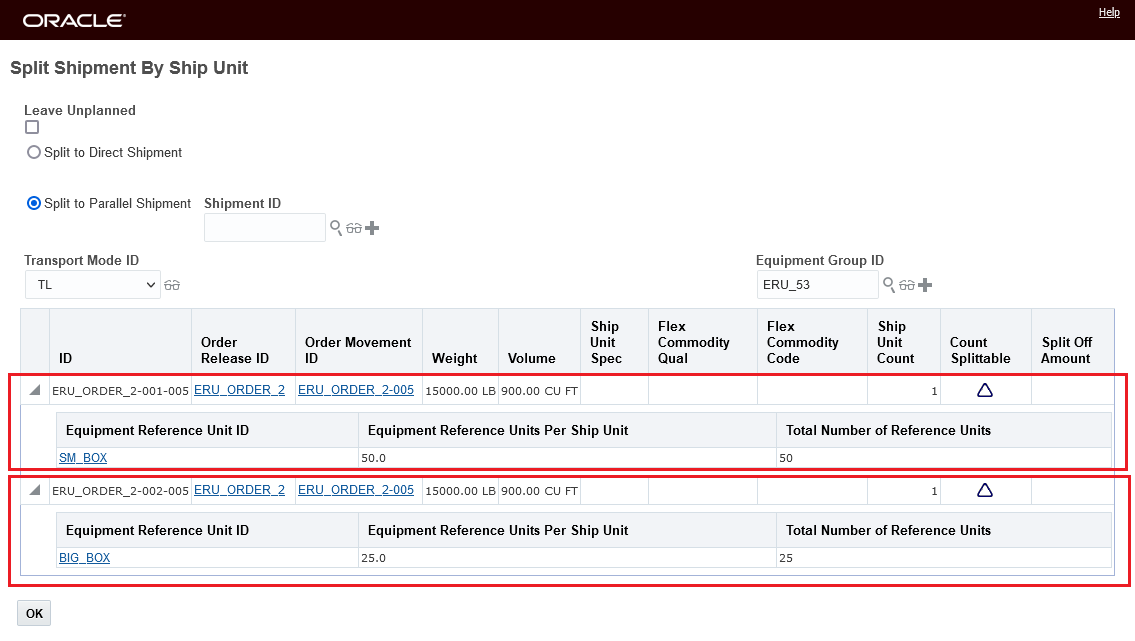
Task: Open the SM_BOX equipment reference unit link
Action: pyautogui.click(x=83, y=458)
